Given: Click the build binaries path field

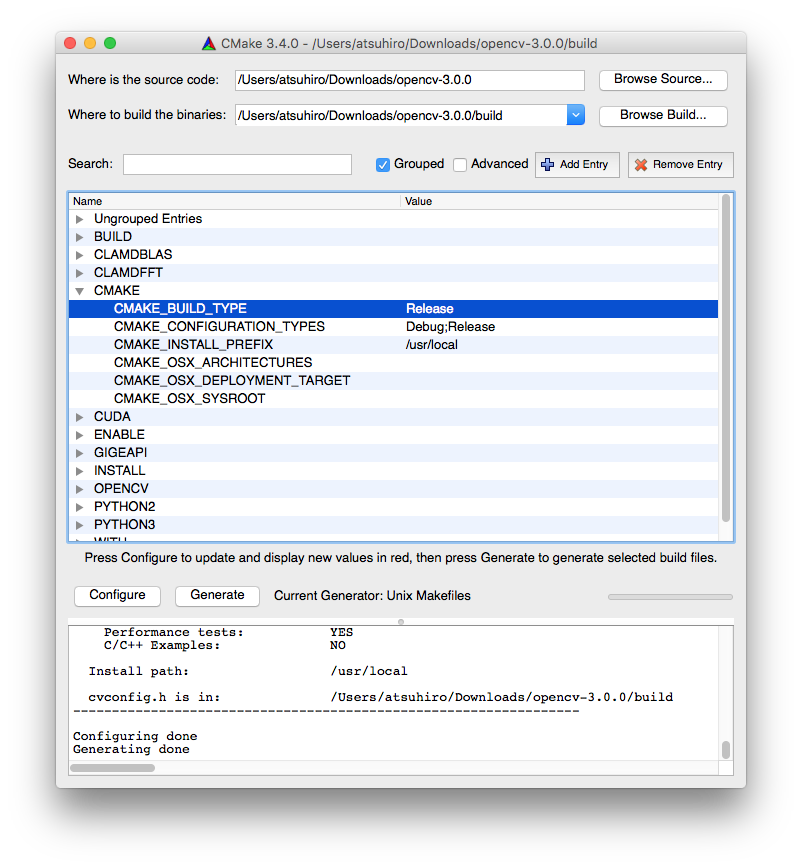Looking at the screenshot, I should [401, 115].
